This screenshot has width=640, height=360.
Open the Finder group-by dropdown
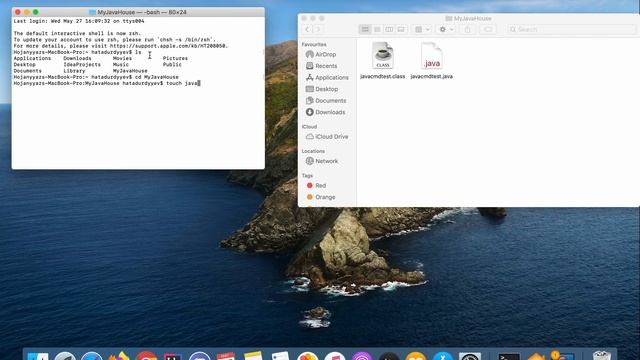coord(422,29)
